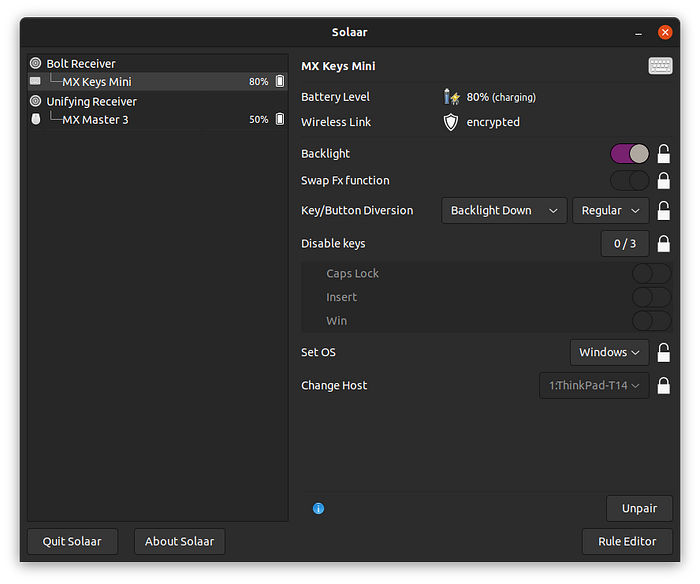Open the Backlight Down key dropdown
This screenshot has height=584, width=700.
tap(504, 210)
